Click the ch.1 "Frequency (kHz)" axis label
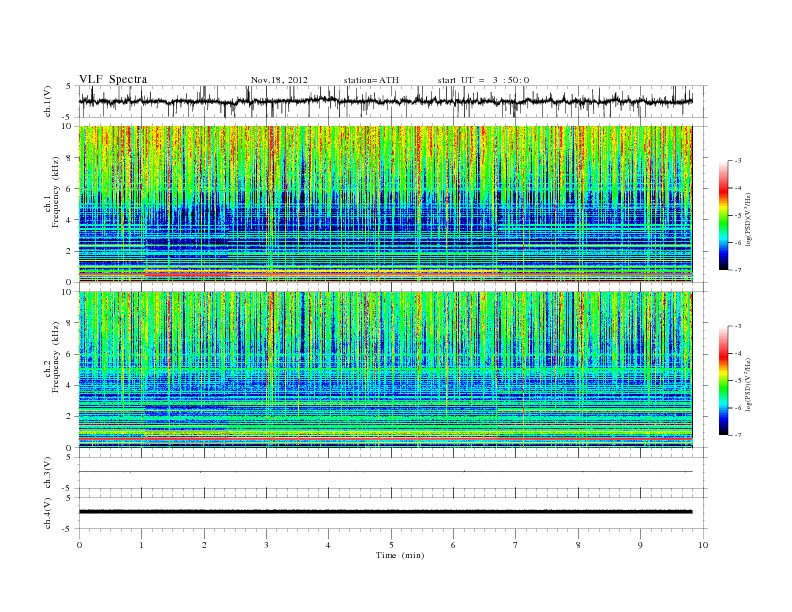This screenshot has height=612, width=792. (56, 192)
